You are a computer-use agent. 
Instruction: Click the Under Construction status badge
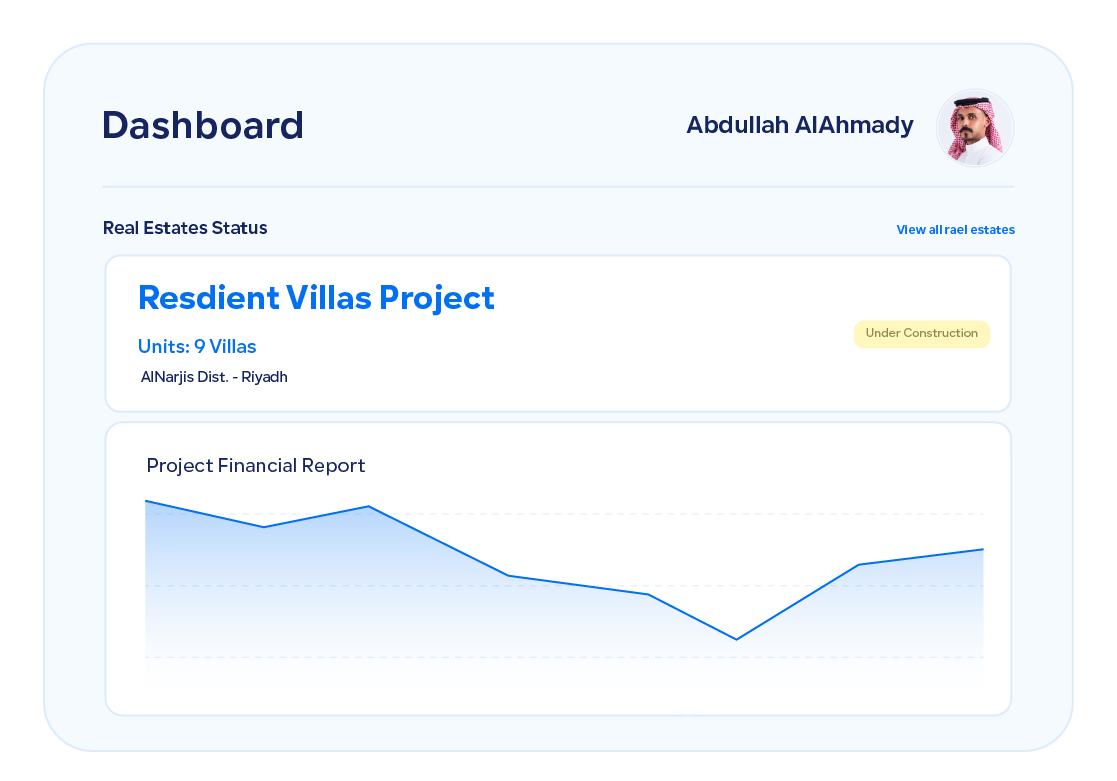pos(921,334)
